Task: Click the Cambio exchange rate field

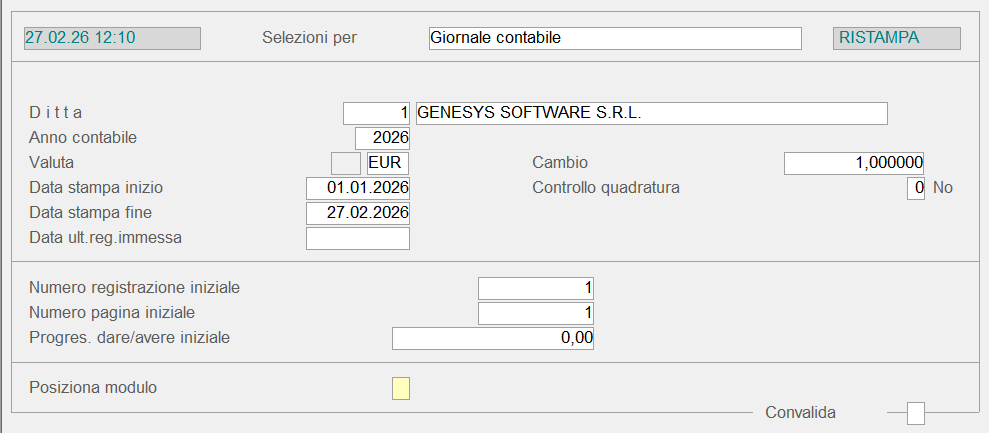Action: 854,163
